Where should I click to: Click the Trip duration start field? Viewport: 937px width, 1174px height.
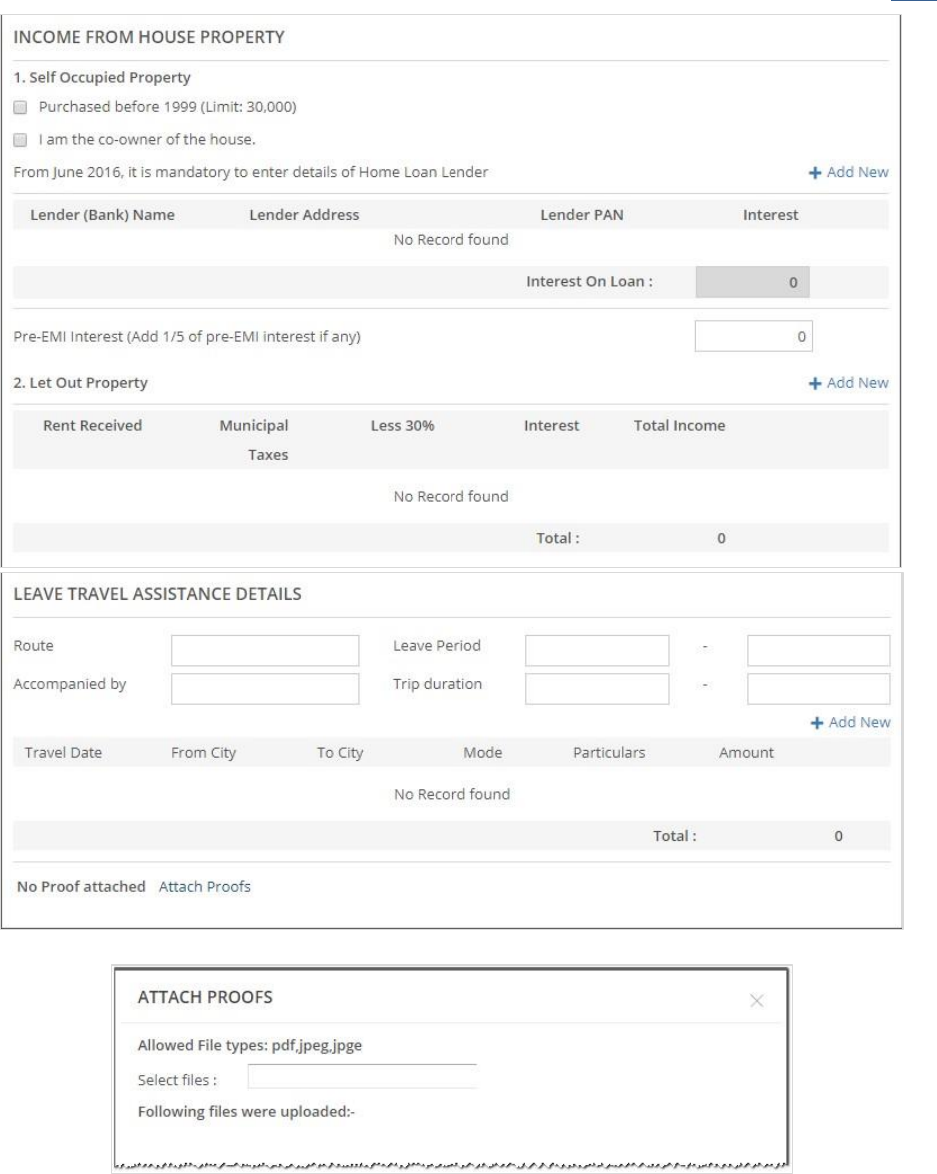click(x=597, y=688)
